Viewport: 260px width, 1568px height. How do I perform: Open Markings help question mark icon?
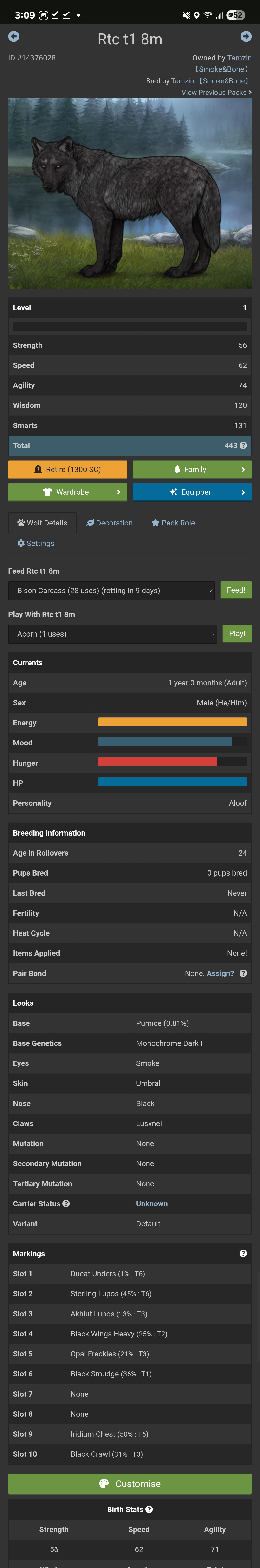(243, 1253)
